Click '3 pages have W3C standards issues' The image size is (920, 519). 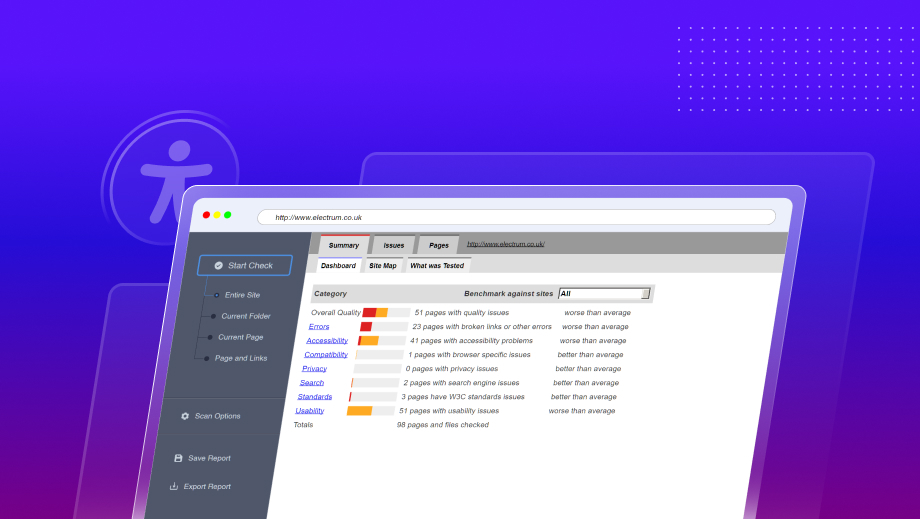click(462, 397)
